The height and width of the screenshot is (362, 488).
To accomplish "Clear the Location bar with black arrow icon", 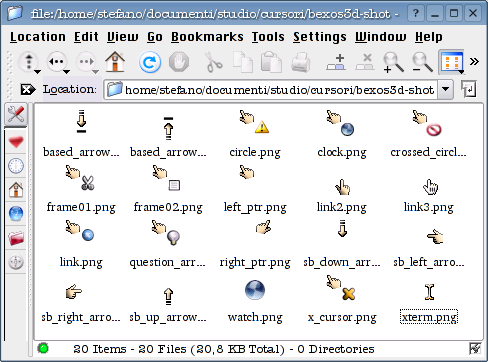I will click(28, 89).
